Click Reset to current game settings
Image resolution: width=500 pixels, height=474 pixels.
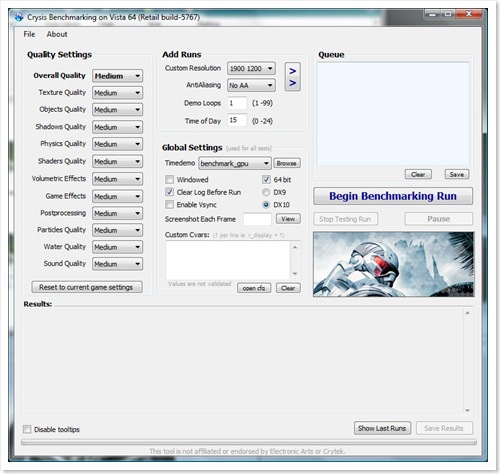(x=87, y=287)
